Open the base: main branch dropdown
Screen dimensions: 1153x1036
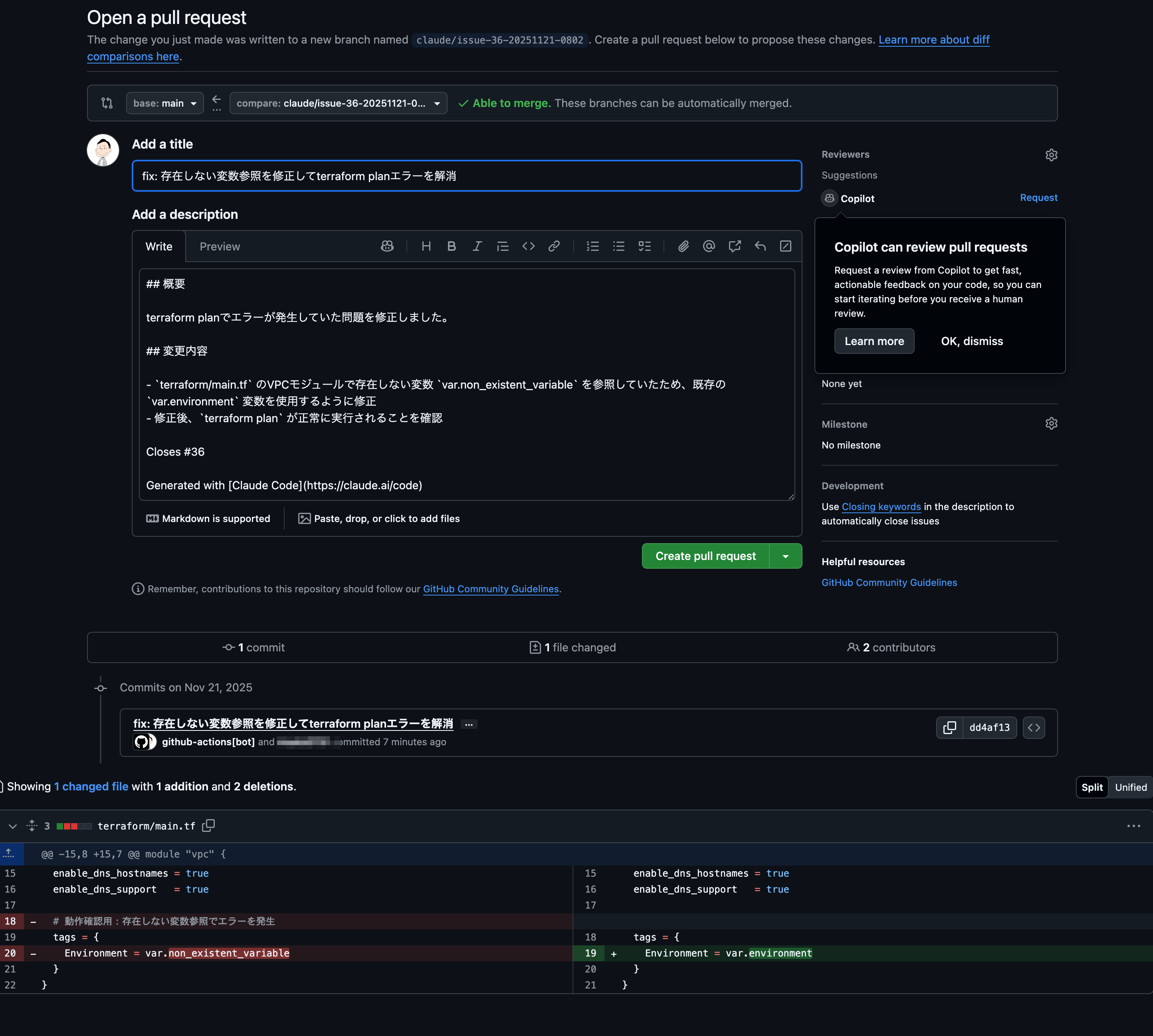coord(164,103)
